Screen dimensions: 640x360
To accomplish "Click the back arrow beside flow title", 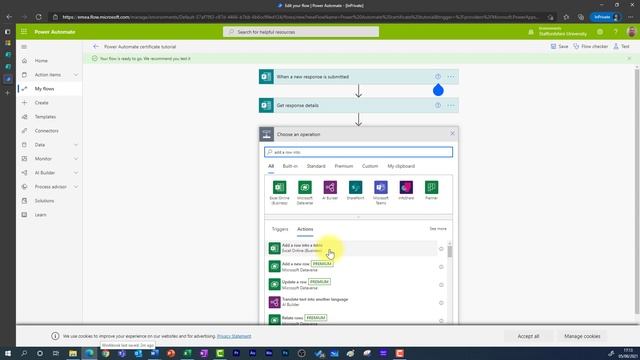I will [x=96, y=47].
